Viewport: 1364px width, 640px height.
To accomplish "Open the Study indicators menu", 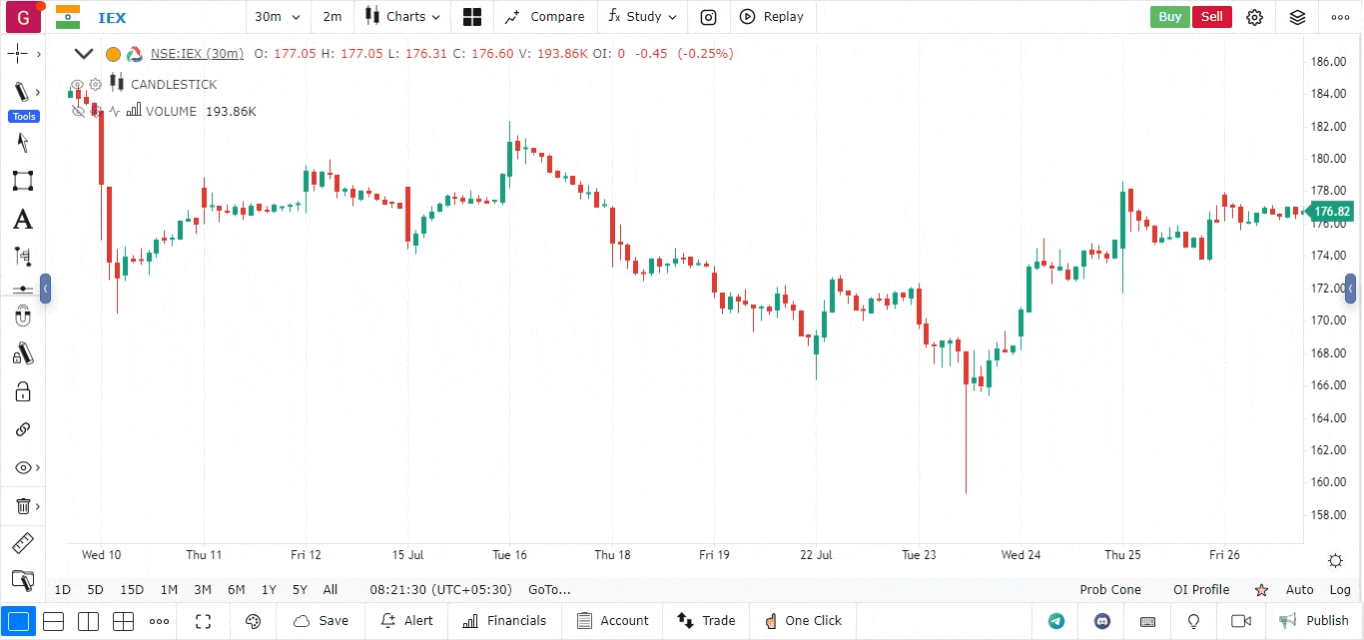I will pyautogui.click(x=643, y=17).
